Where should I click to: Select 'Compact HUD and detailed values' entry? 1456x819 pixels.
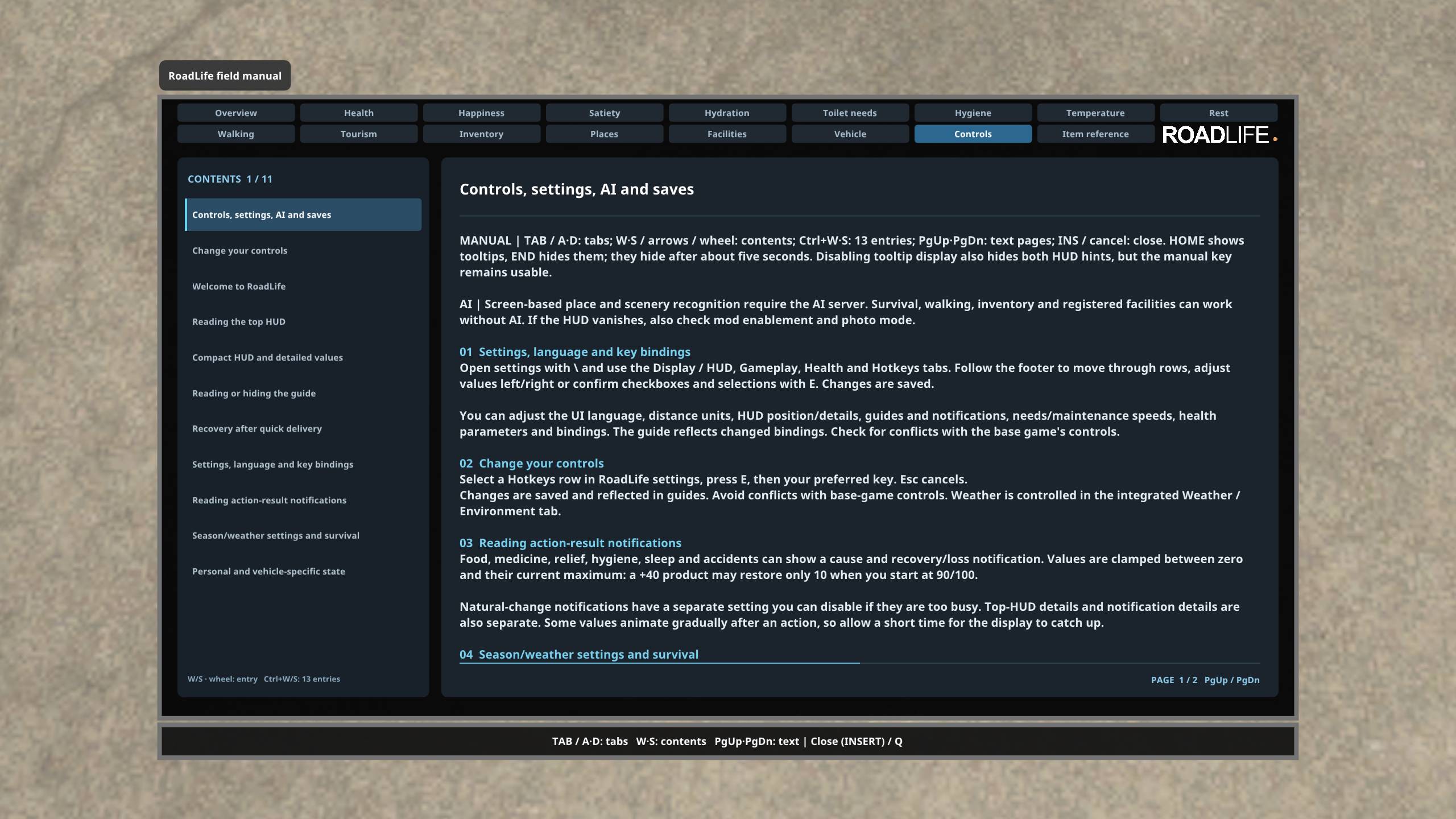coord(303,357)
